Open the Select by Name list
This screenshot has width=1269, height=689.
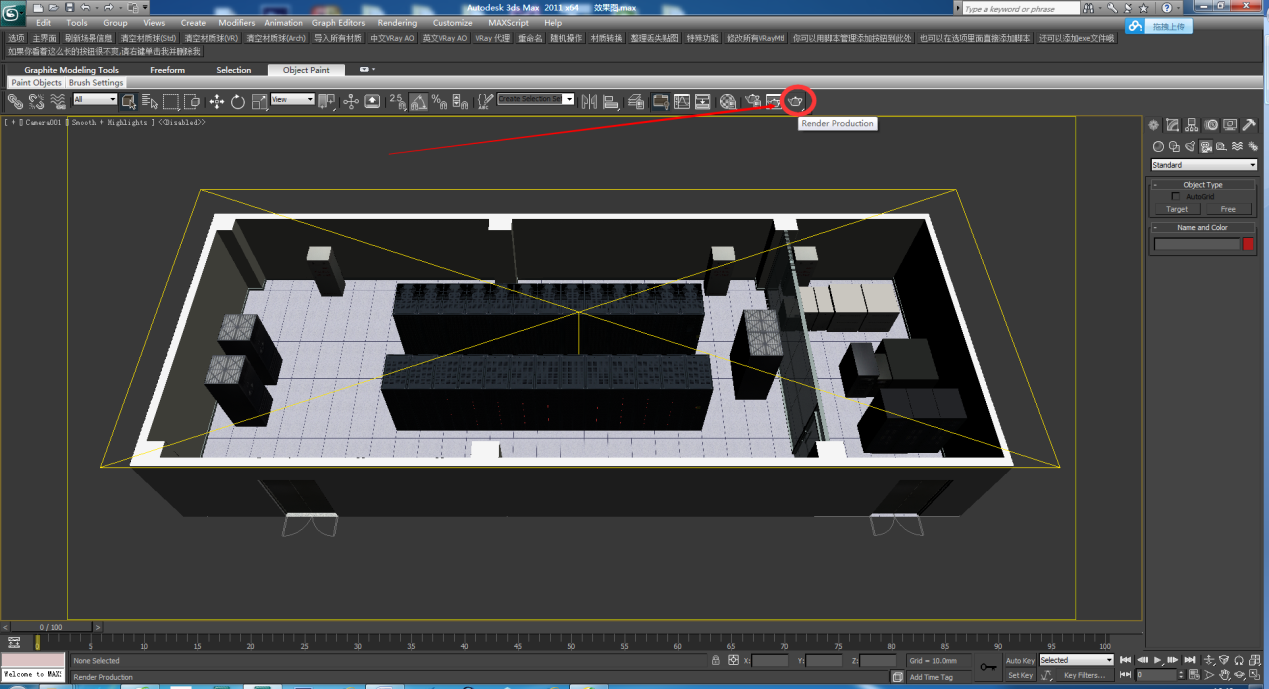[150, 101]
